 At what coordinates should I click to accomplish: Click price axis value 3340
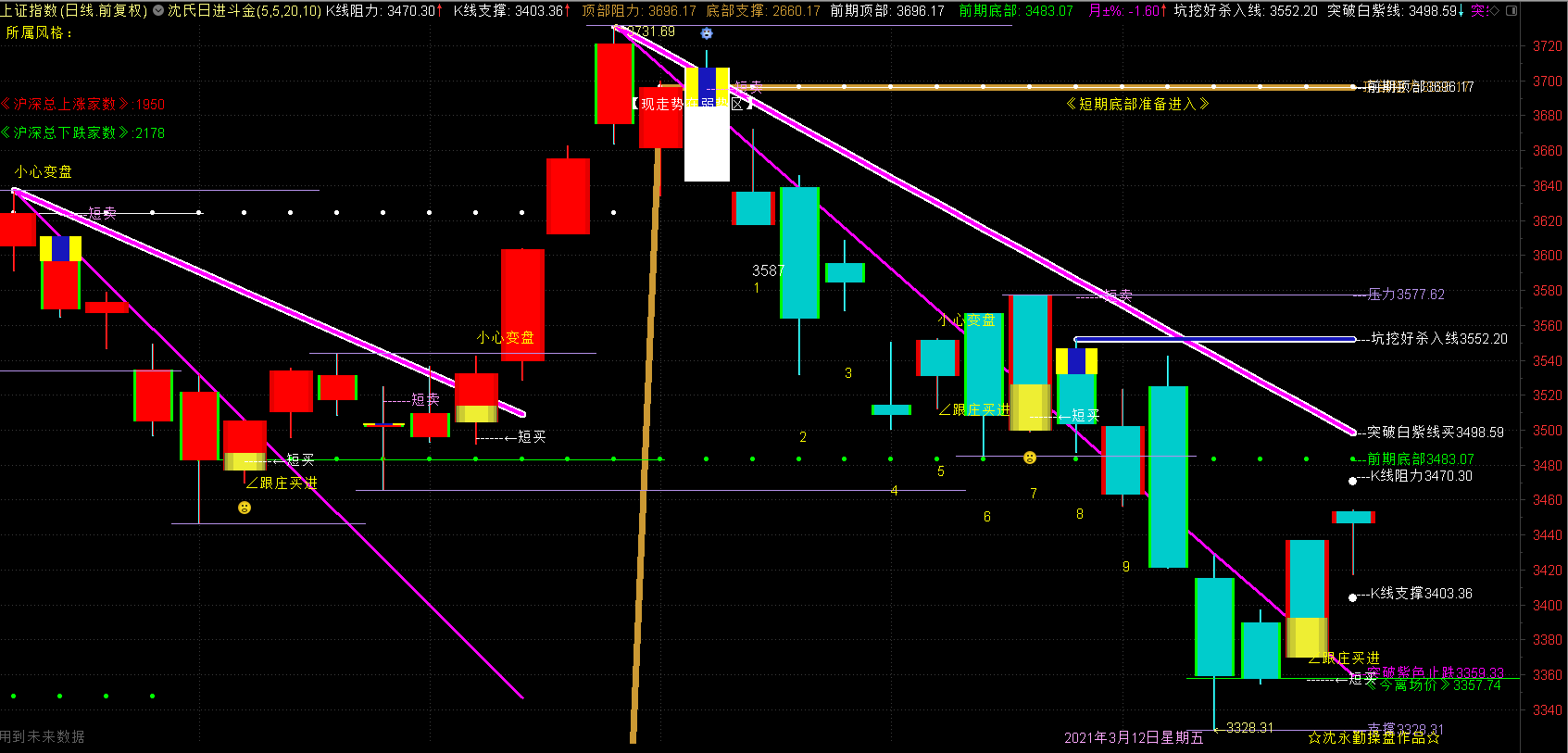(1548, 710)
